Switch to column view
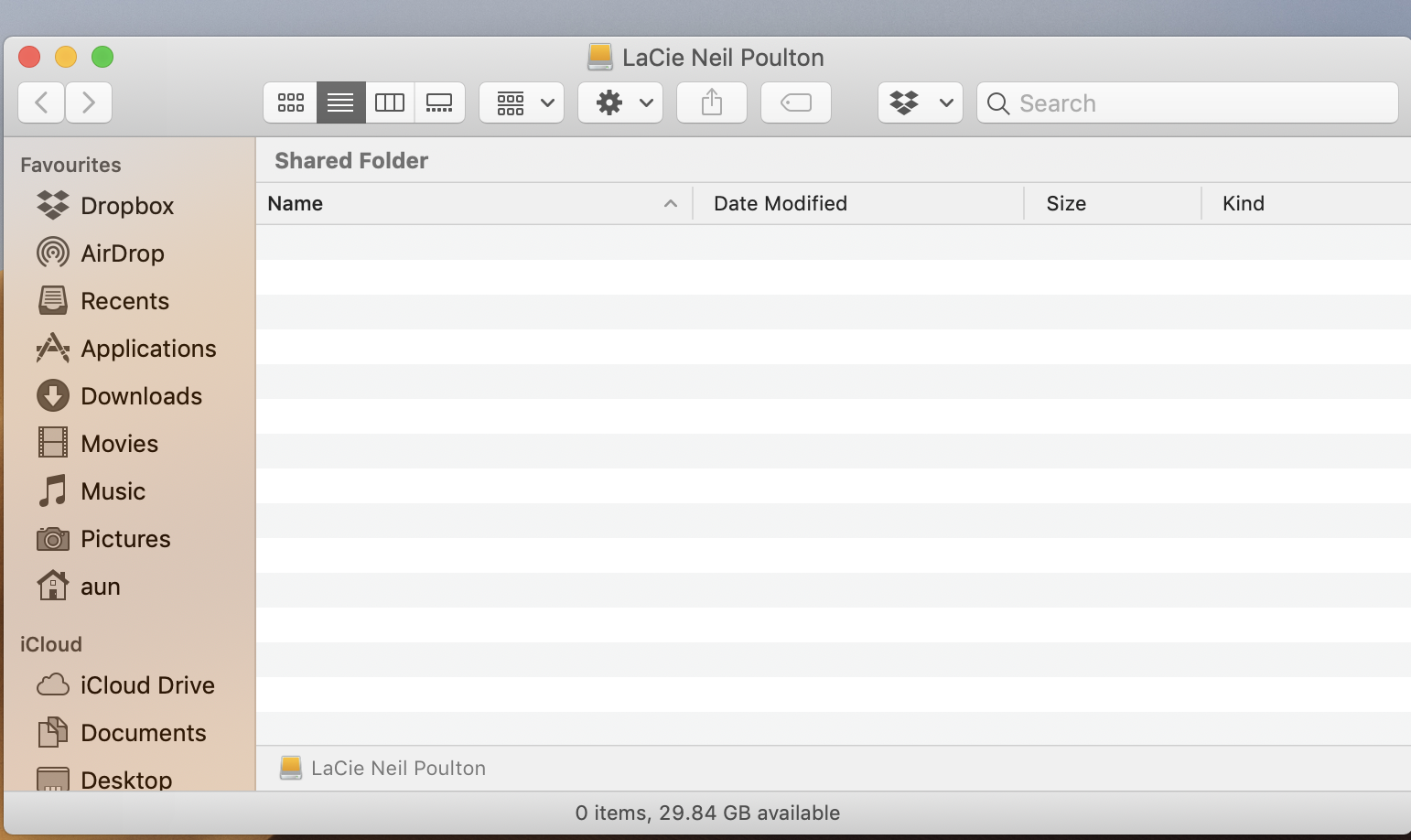 [390, 102]
